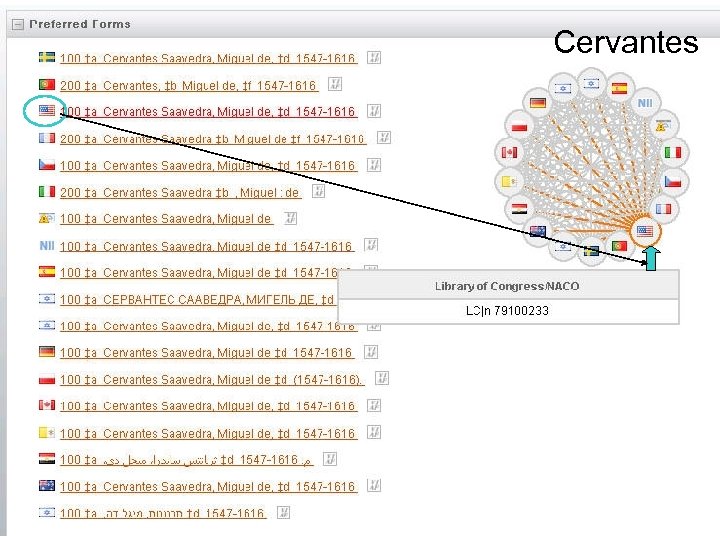
Task: Select the NII node in the cluster diagram
Action: tap(645, 103)
